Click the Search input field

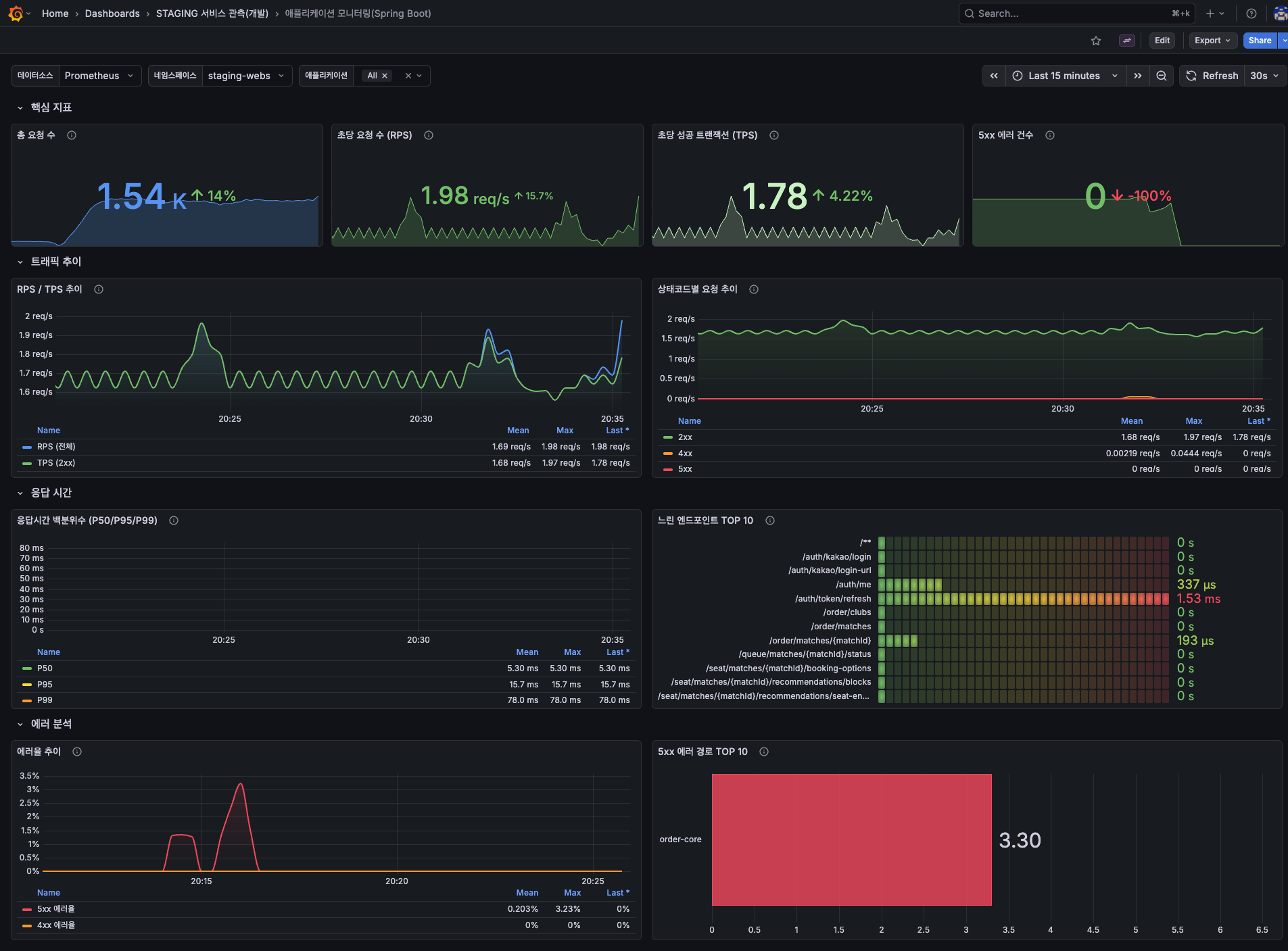(x=1076, y=13)
